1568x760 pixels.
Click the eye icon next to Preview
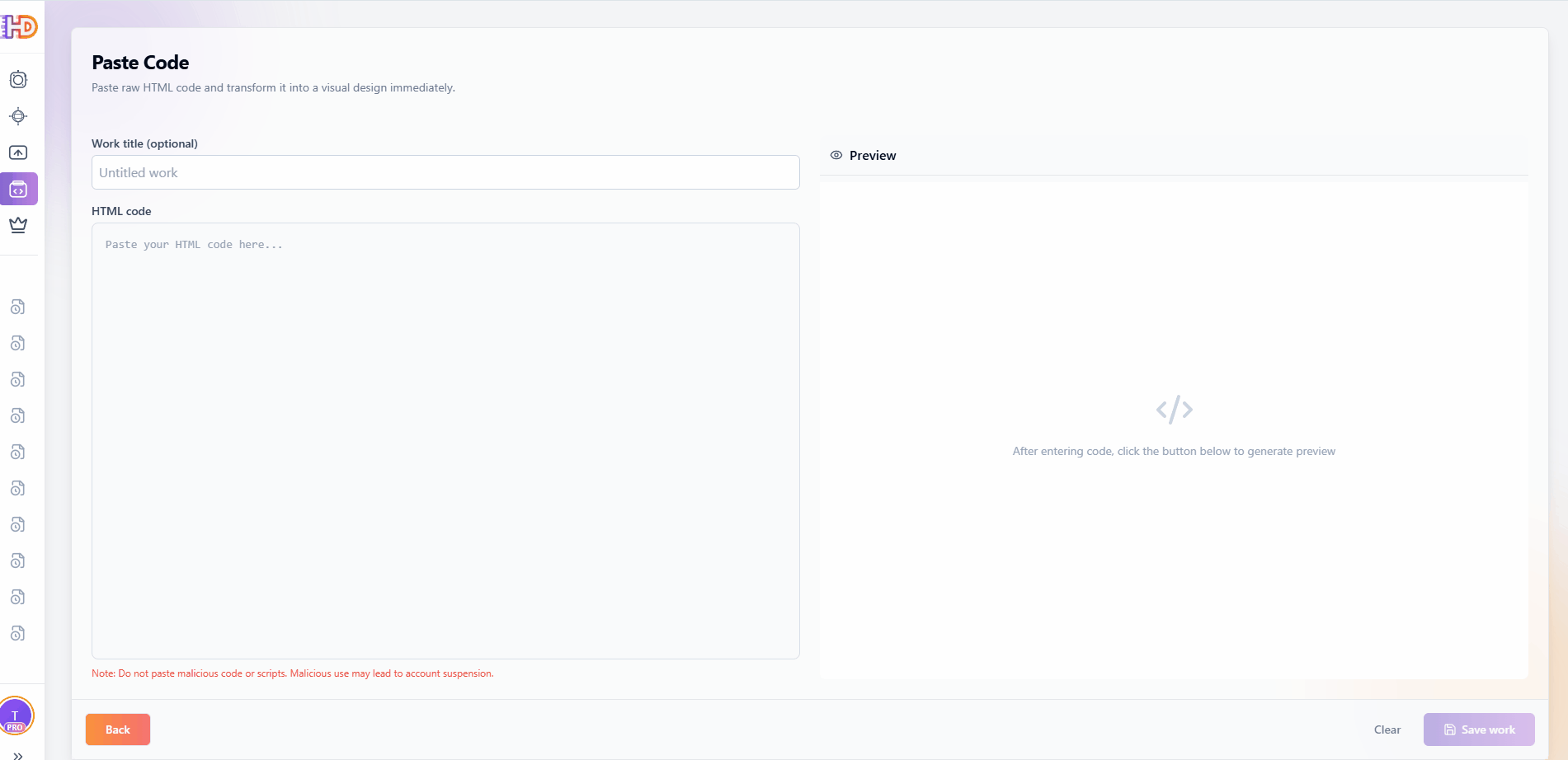pyautogui.click(x=836, y=155)
